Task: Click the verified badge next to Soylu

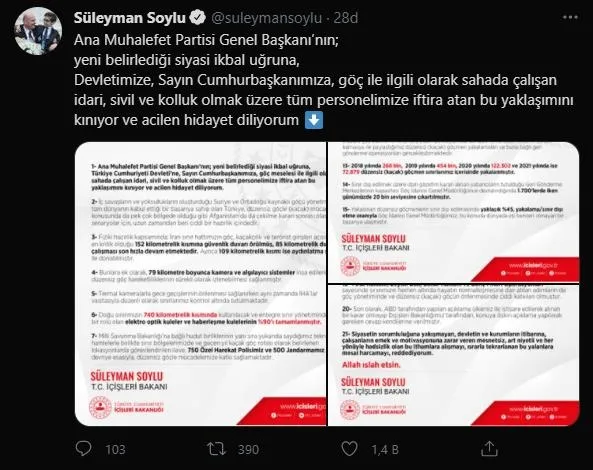Action: (197, 18)
